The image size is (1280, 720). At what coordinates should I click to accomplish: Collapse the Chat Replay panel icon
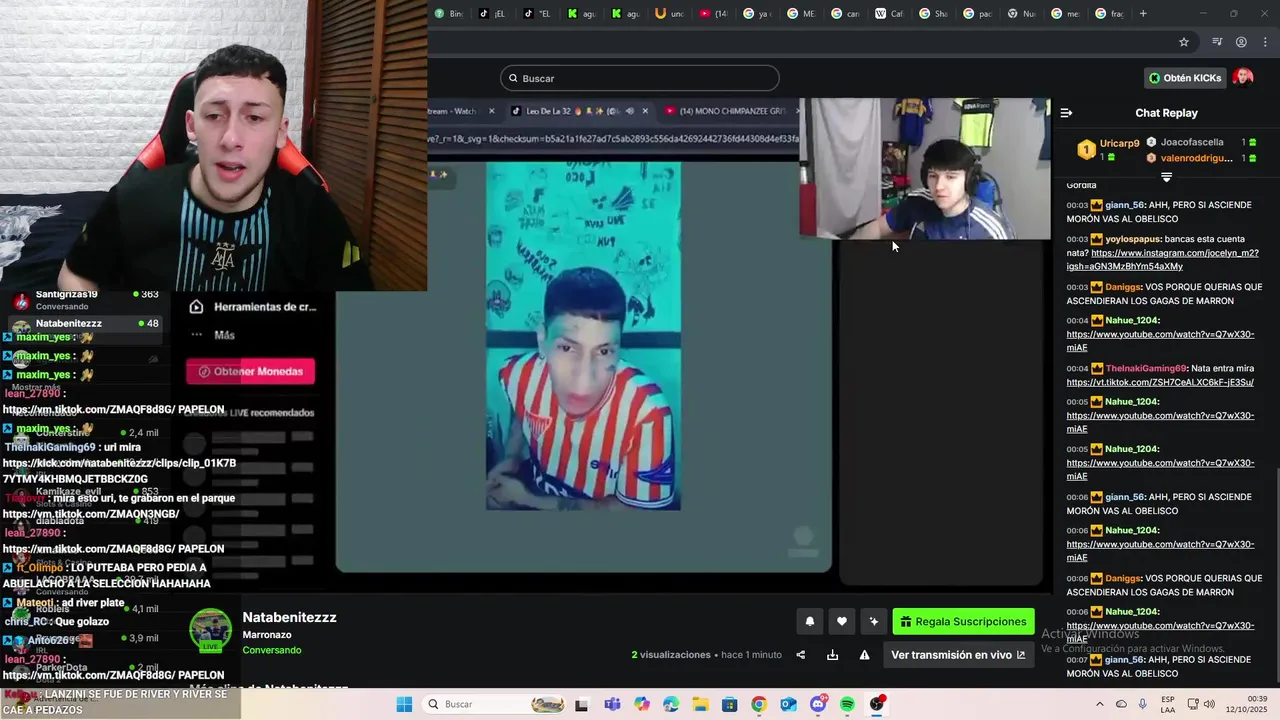pos(1066,113)
